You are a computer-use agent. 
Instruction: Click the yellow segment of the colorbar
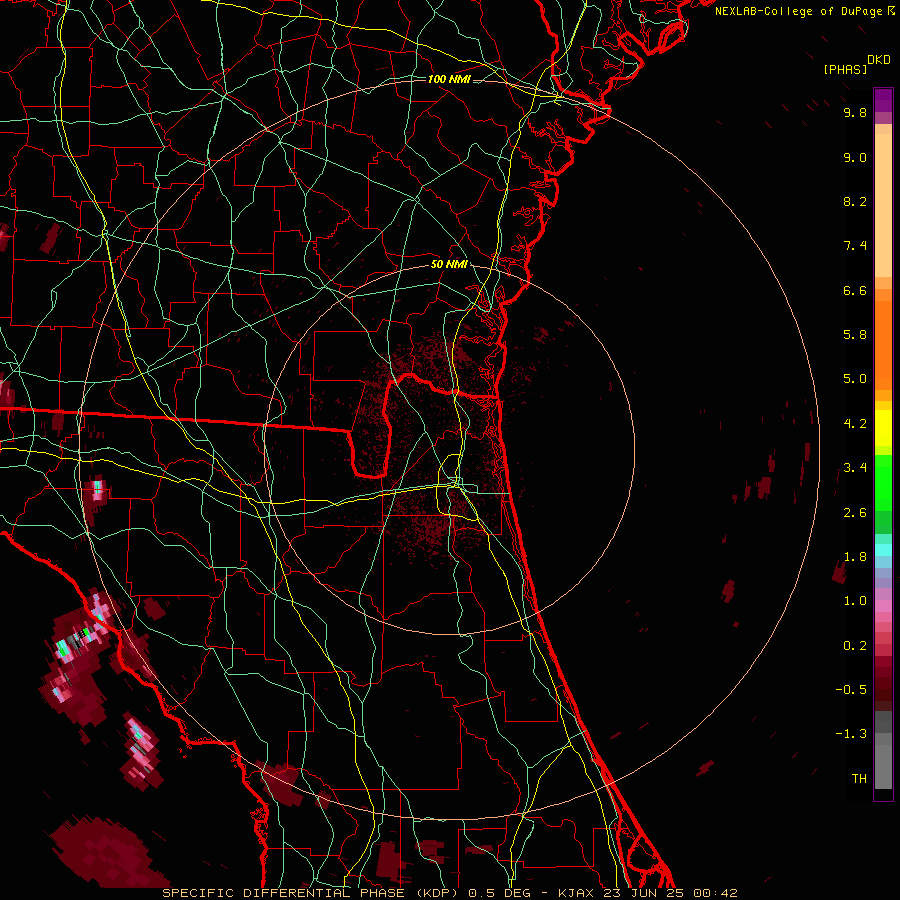[883, 427]
